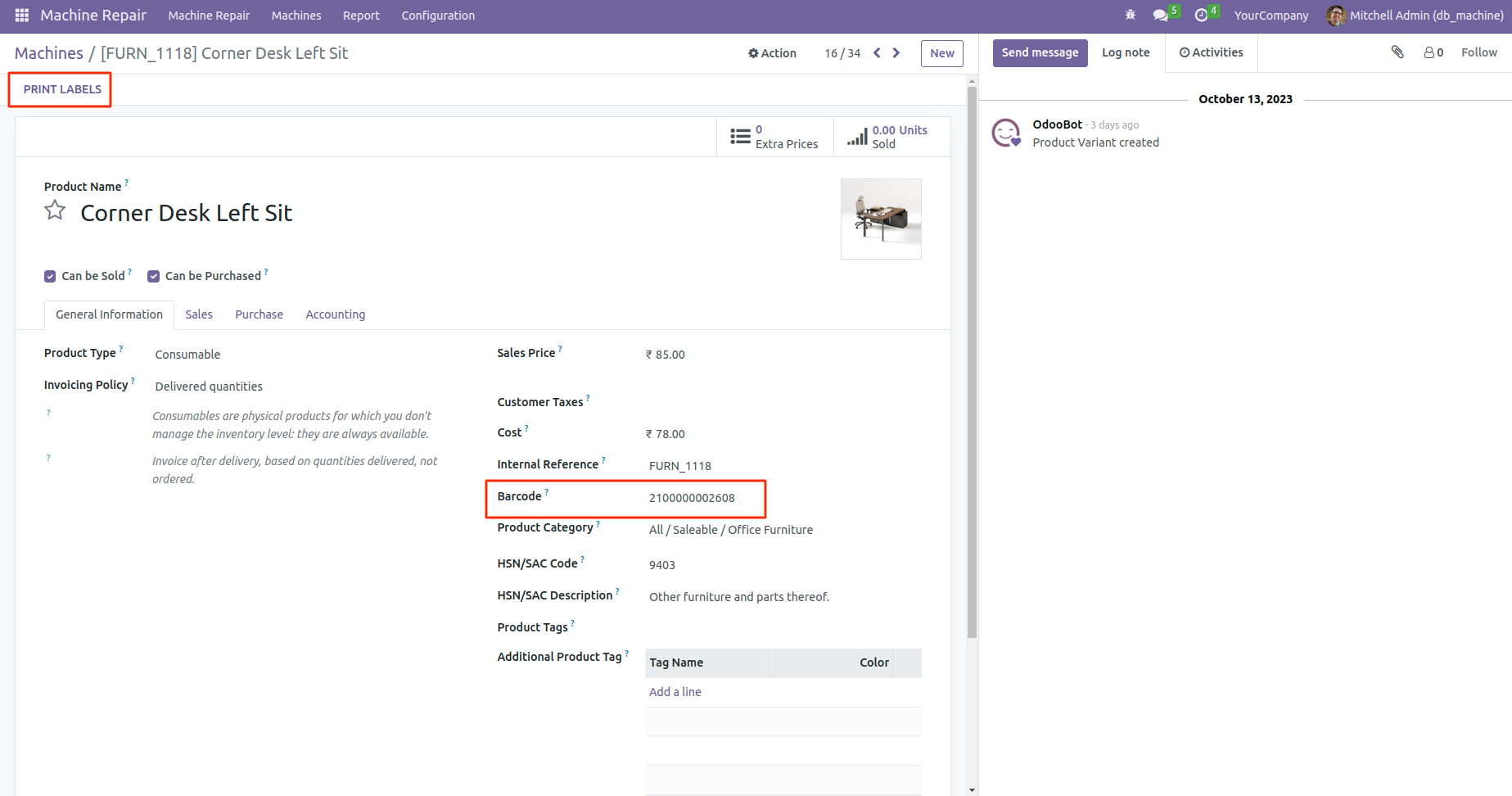
Task: Click the OdooBot avatar
Action: coord(1006,133)
